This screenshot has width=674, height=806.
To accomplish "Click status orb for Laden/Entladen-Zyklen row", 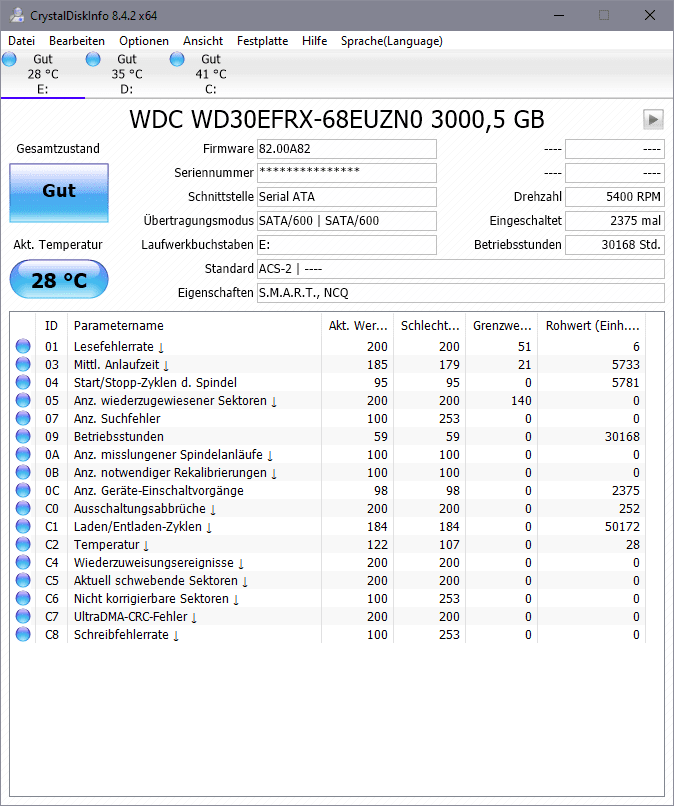I will (23, 526).
